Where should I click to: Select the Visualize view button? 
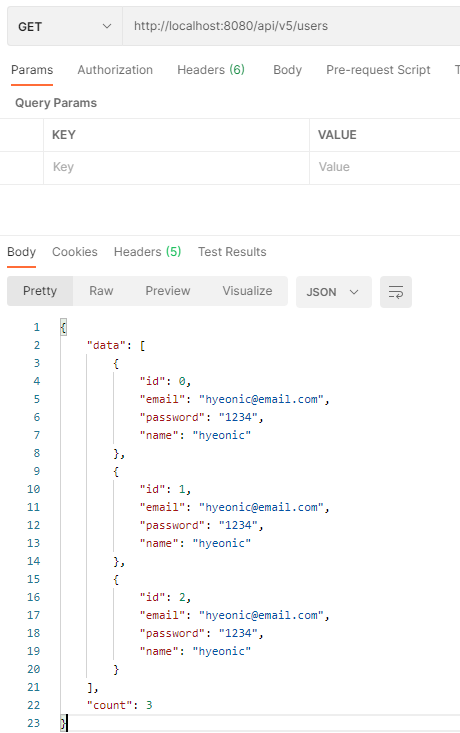click(247, 291)
